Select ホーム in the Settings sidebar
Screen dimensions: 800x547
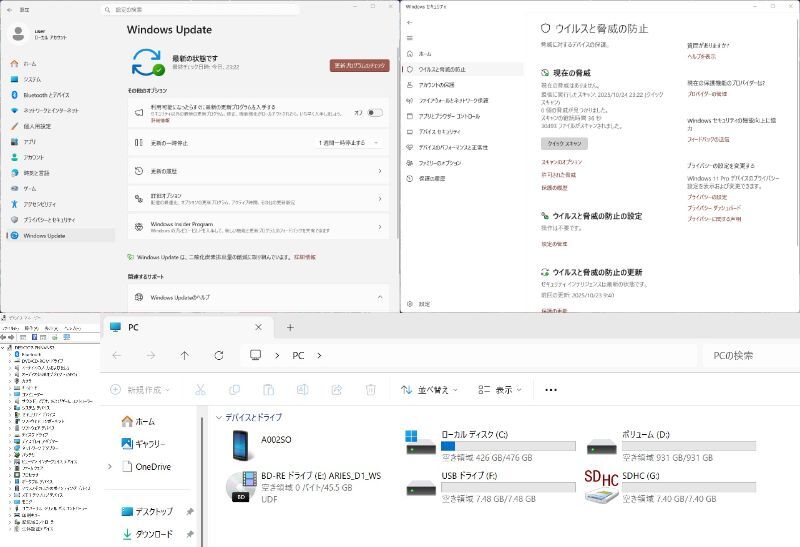[60, 64]
